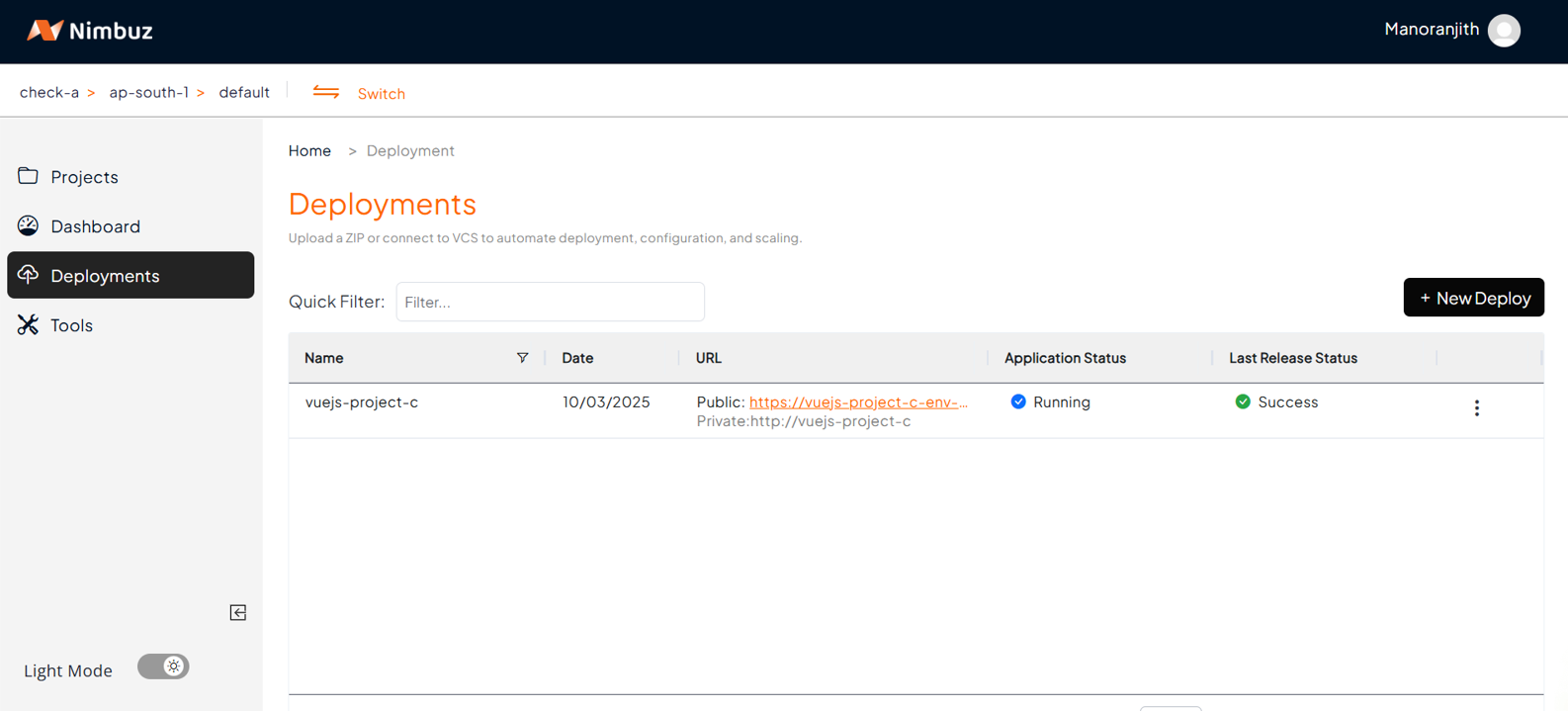This screenshot has height=711, width=1568.
Task: Open the user profile avatar
Action: tap(1504, 31)
